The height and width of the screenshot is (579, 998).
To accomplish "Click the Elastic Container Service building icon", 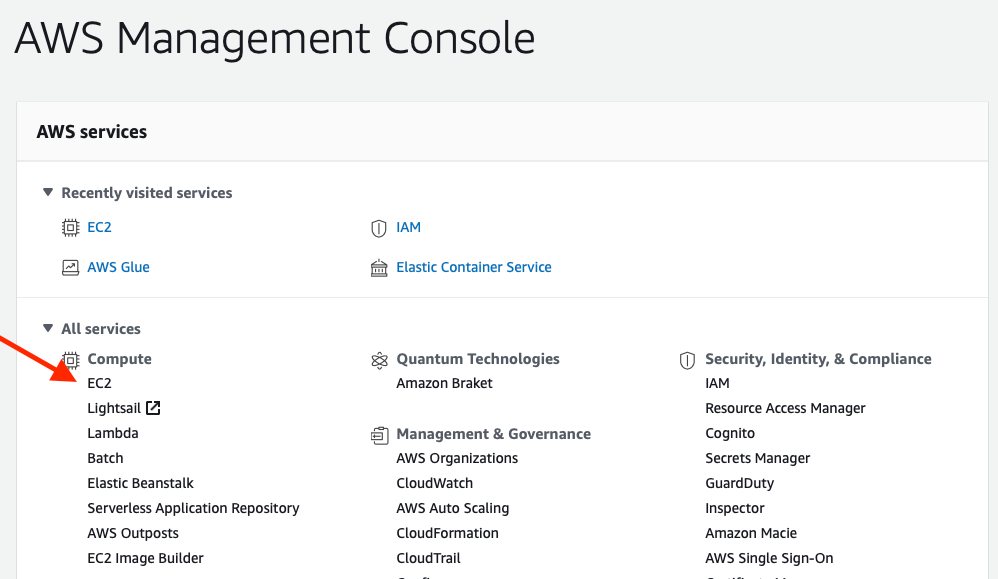I will [x=379, y=268].
